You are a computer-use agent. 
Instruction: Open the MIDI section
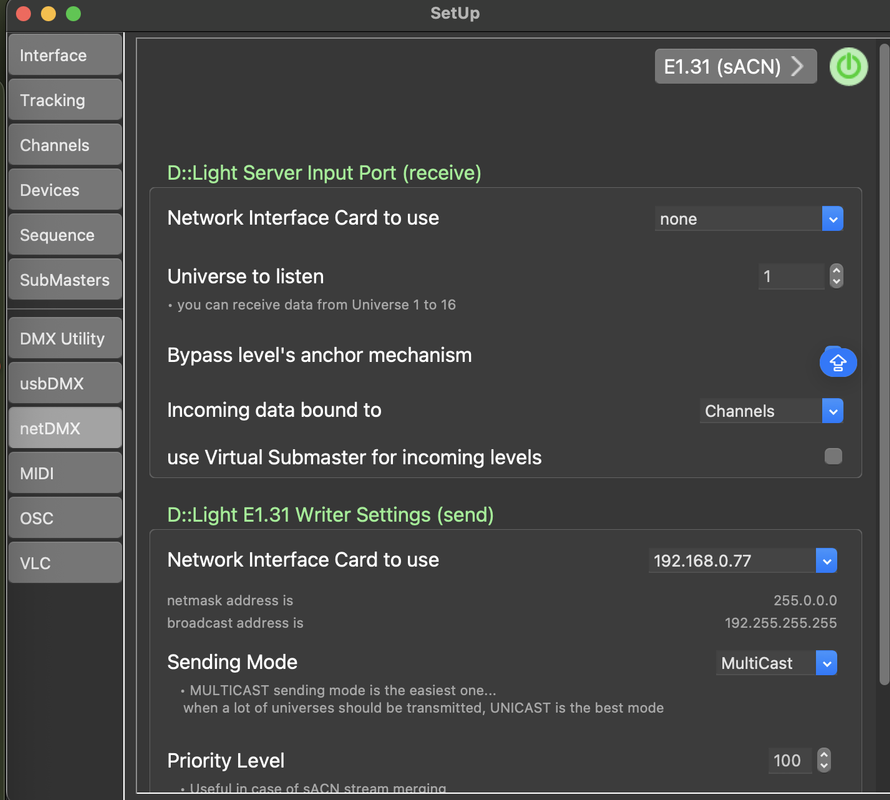coord(65,473)
